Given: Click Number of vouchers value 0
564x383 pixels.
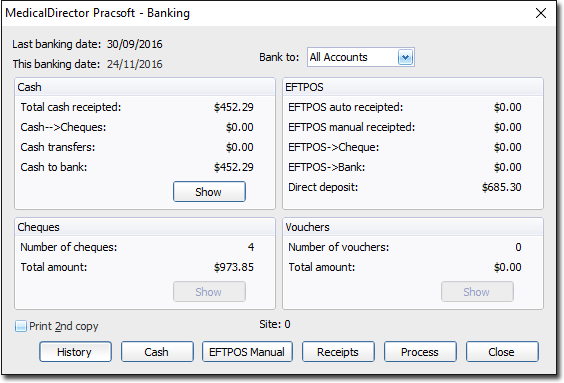Looking at the screenshot, I should pyautogui.click(x=518, y=247).
